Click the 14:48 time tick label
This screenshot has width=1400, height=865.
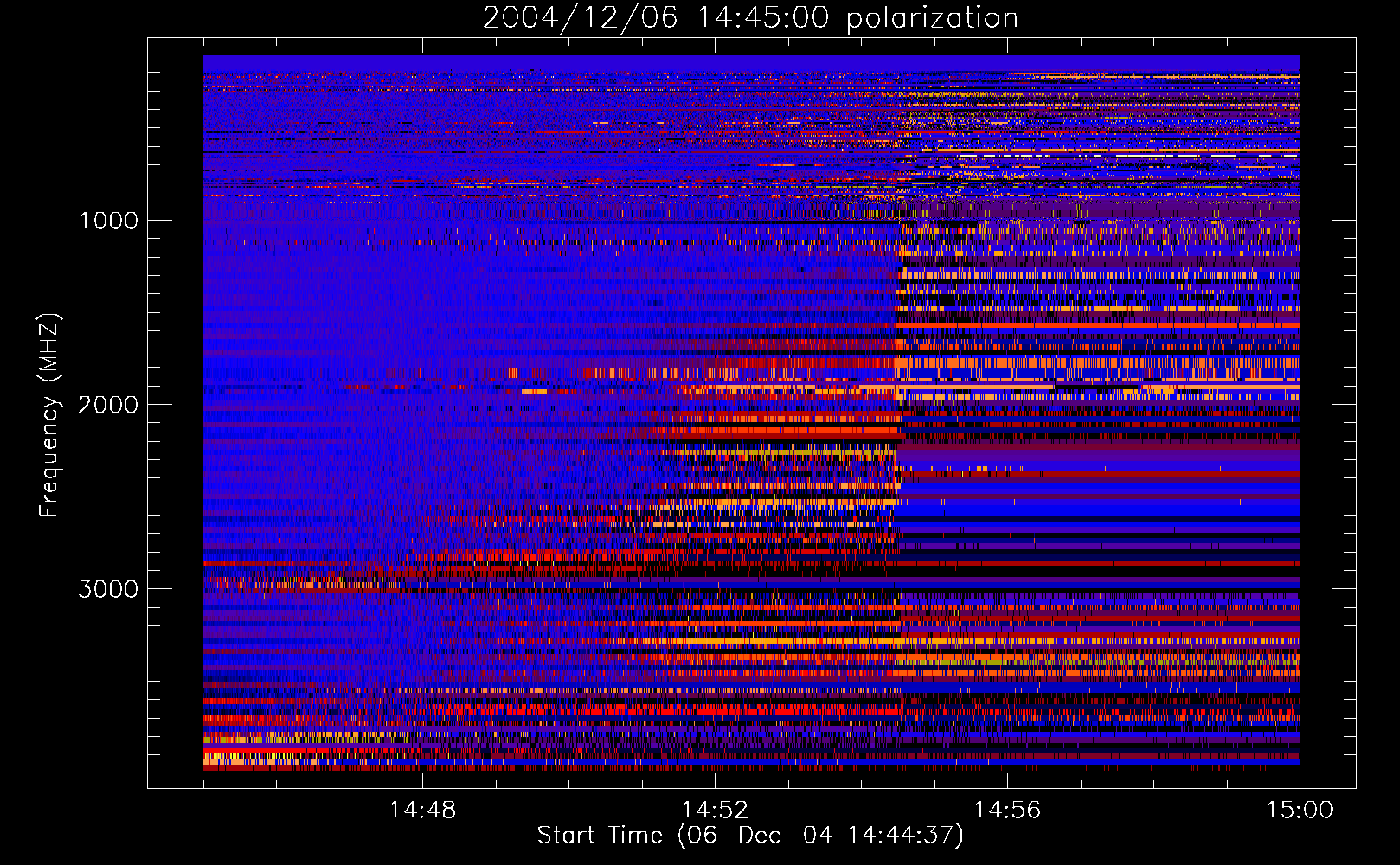(x=422, y=811)
